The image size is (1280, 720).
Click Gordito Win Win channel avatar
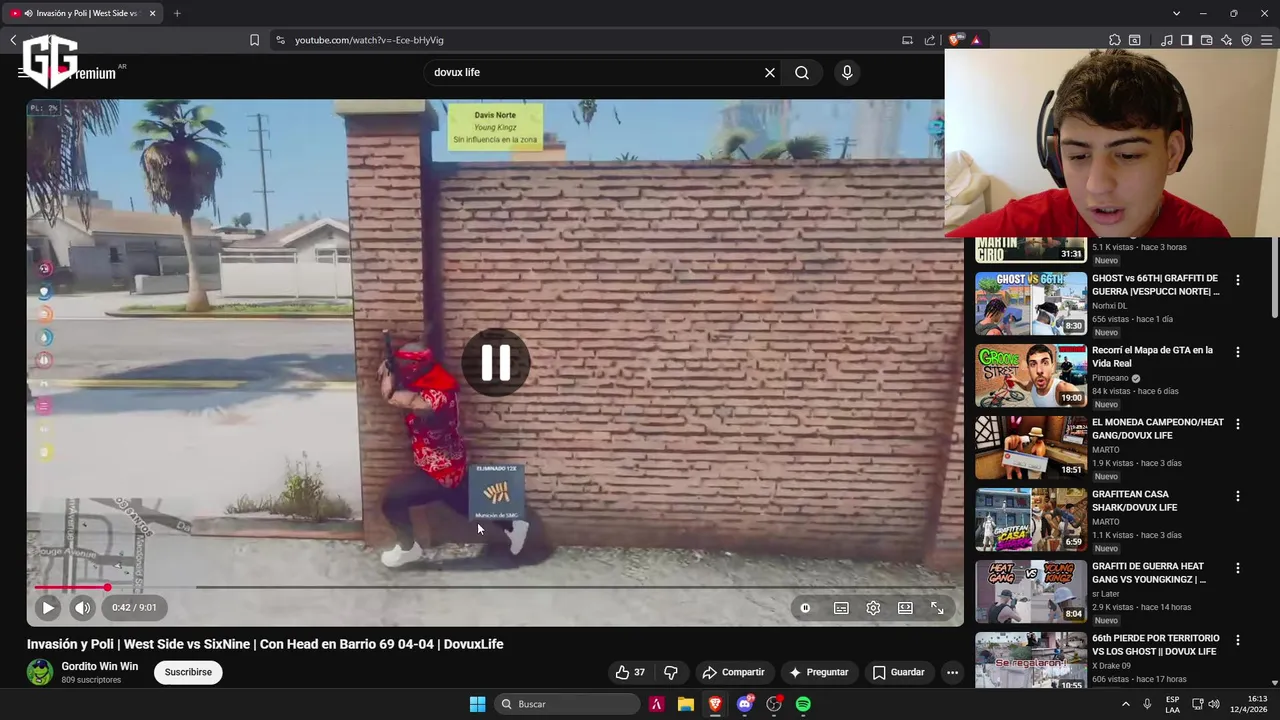[40, 672]
